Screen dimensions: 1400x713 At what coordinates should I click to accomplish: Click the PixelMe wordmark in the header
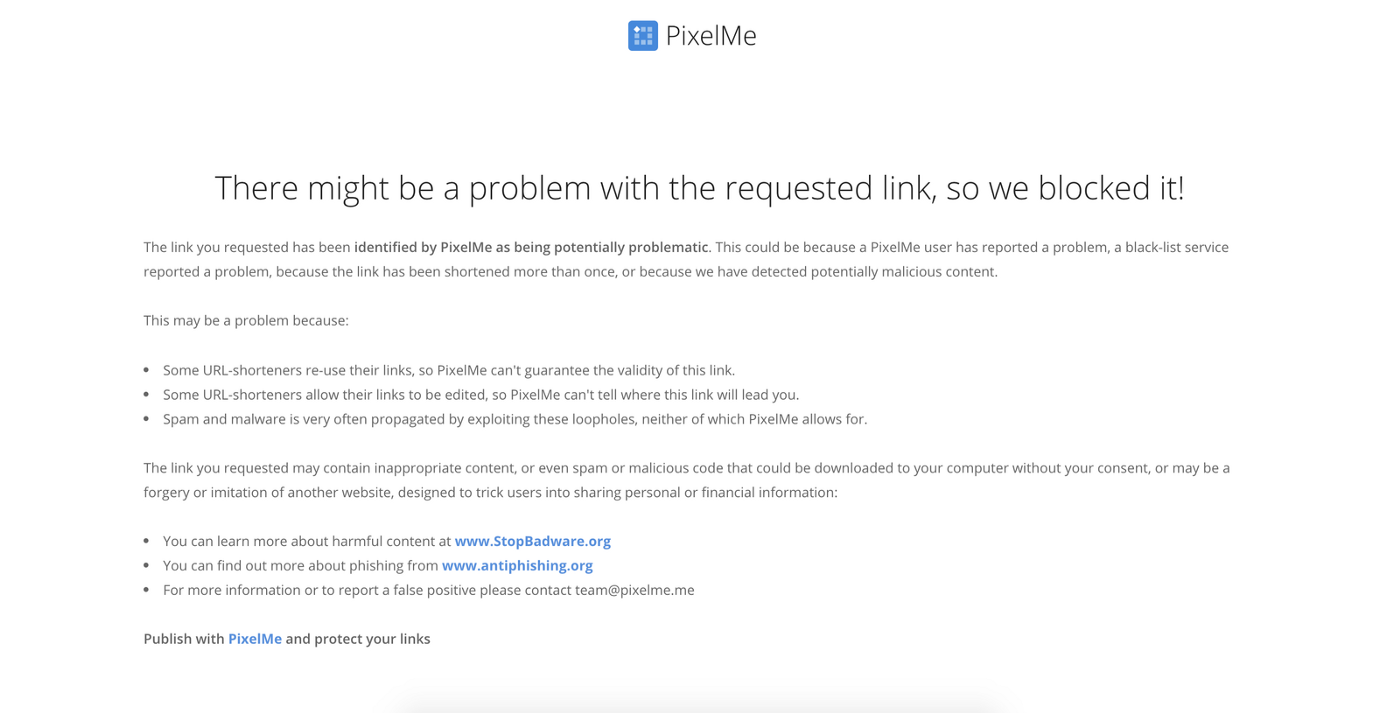click(711, 36)
